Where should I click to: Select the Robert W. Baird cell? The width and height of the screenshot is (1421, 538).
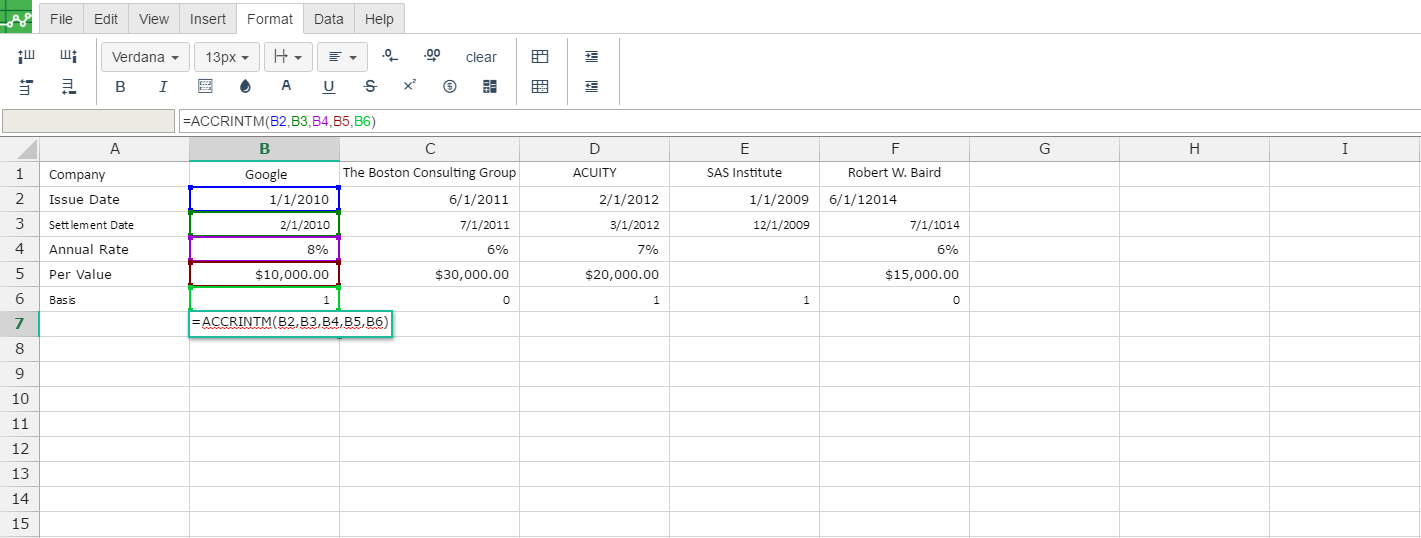[x=894, y=174]
